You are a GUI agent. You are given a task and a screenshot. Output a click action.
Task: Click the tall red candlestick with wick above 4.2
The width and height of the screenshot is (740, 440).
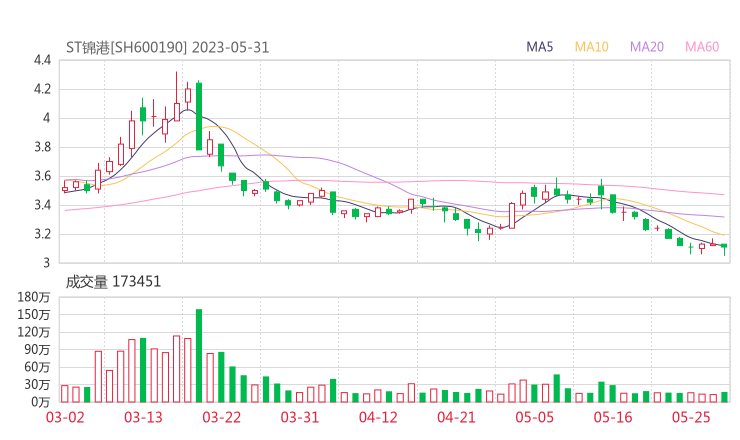tap(177, 97)
